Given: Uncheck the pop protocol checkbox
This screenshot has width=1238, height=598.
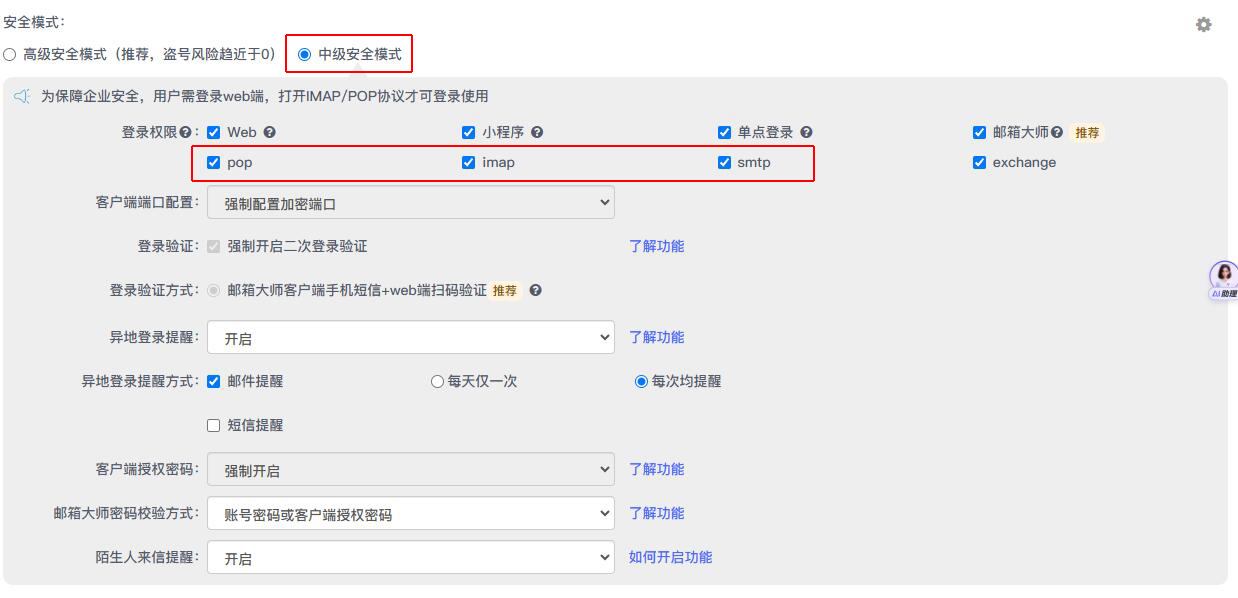Looking at the screenshot, I should click(x=213, y=162).
